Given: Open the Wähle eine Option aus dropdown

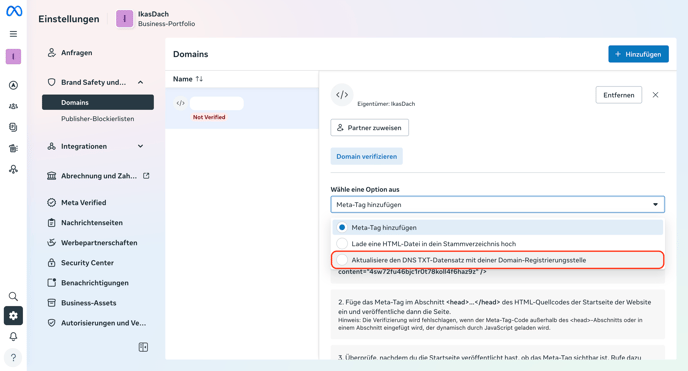Looking at the screenshot, I should pos(498,204).
